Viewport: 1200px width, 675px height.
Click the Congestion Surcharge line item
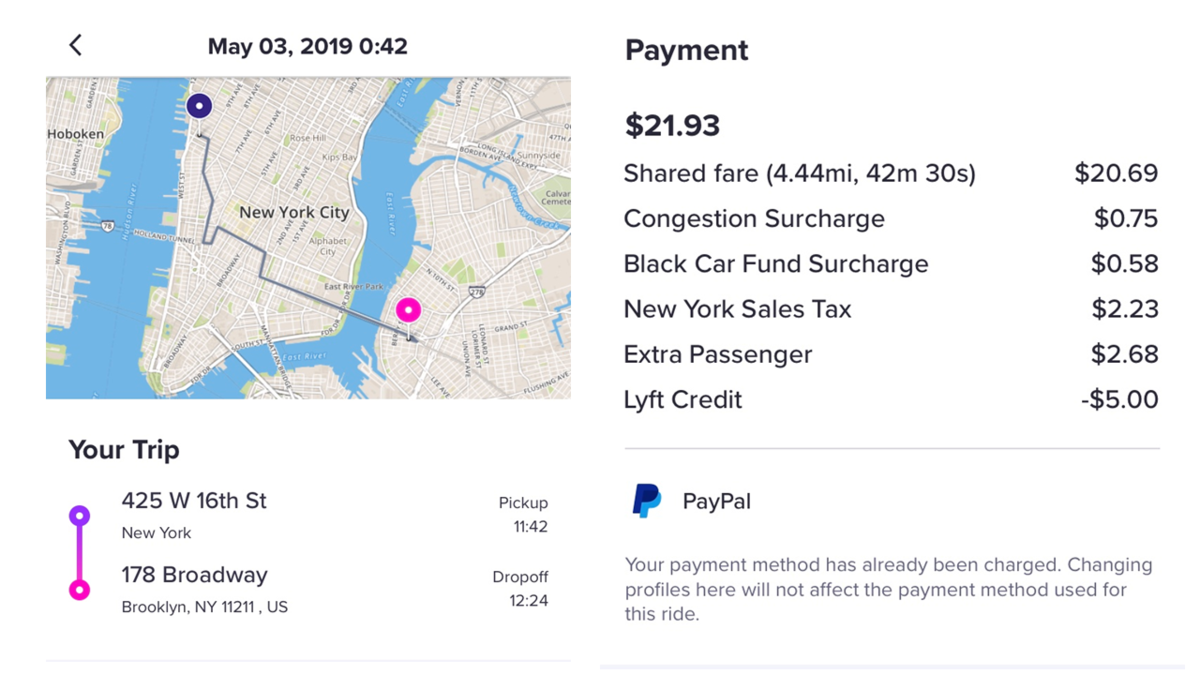point(891,219)
